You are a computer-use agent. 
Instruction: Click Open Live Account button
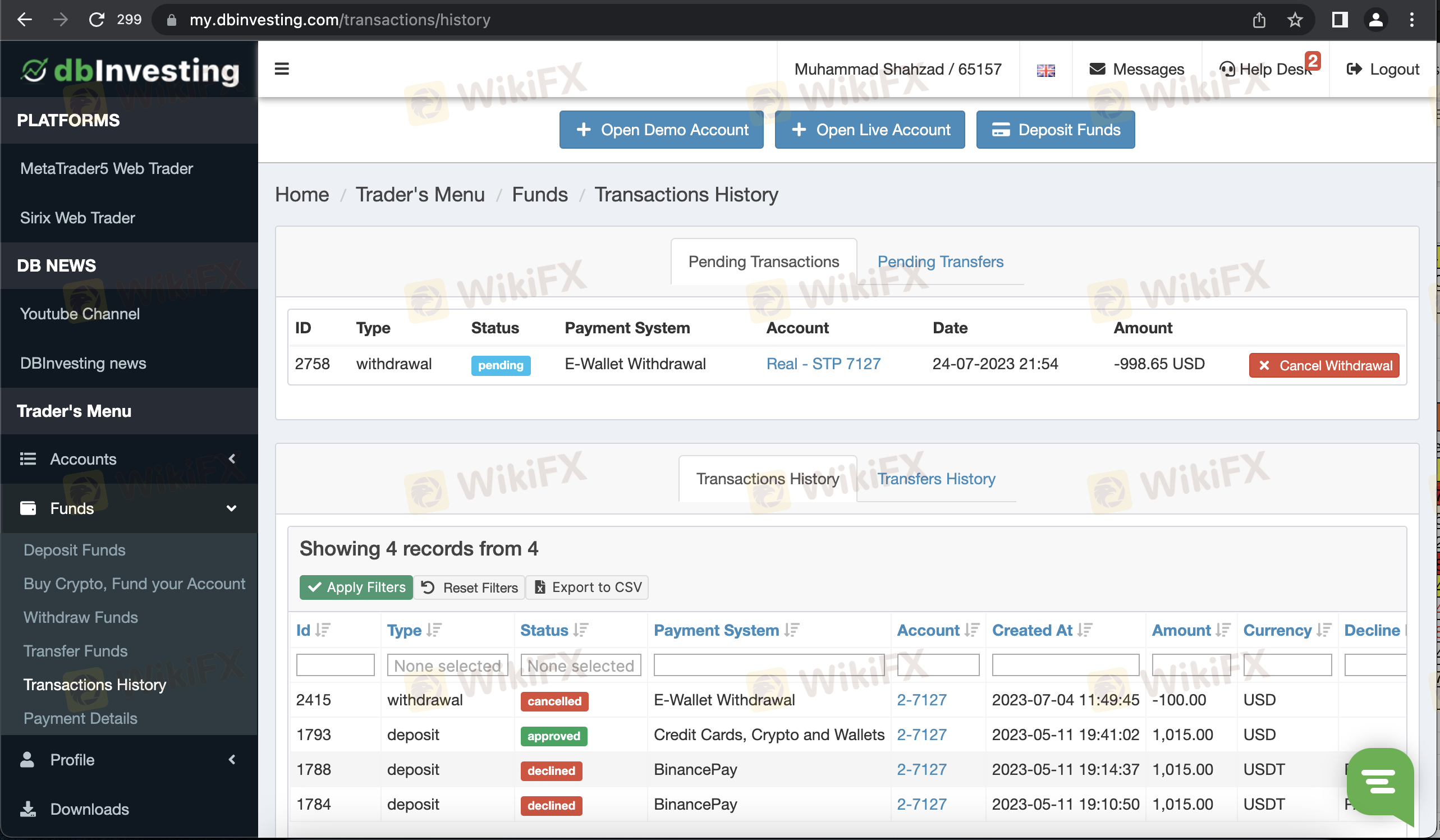(x=870, y=130)
